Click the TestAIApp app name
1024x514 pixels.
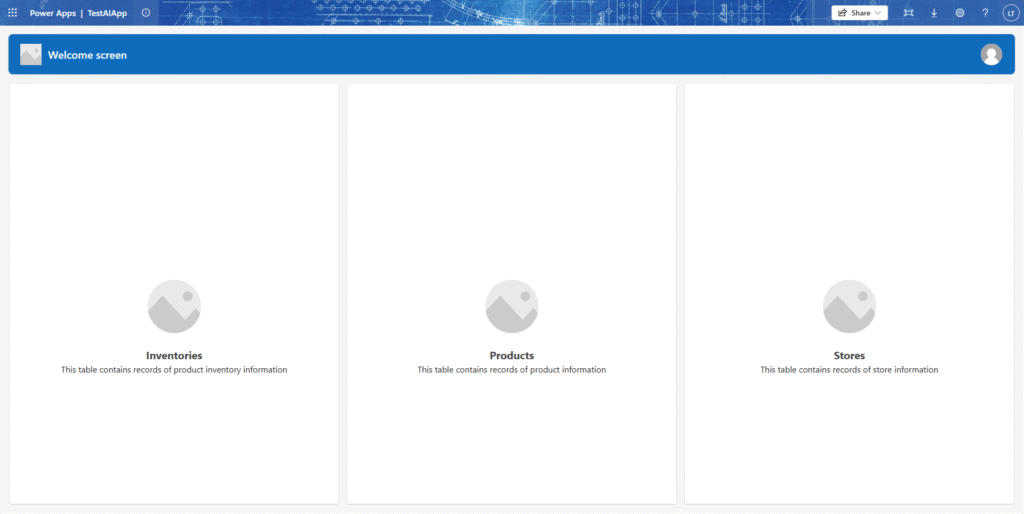(x=107, y=13)
